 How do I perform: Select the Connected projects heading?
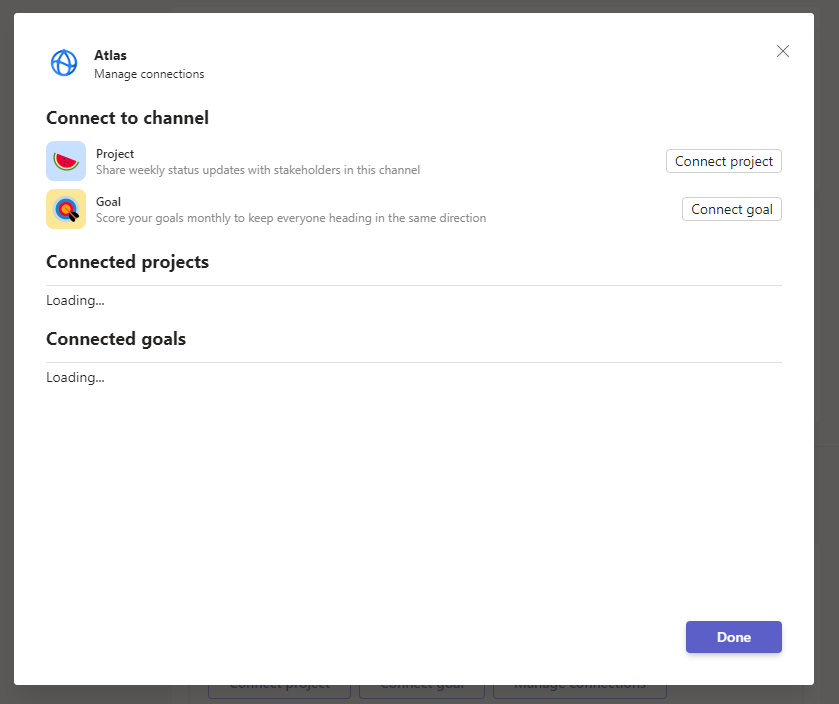127,262
